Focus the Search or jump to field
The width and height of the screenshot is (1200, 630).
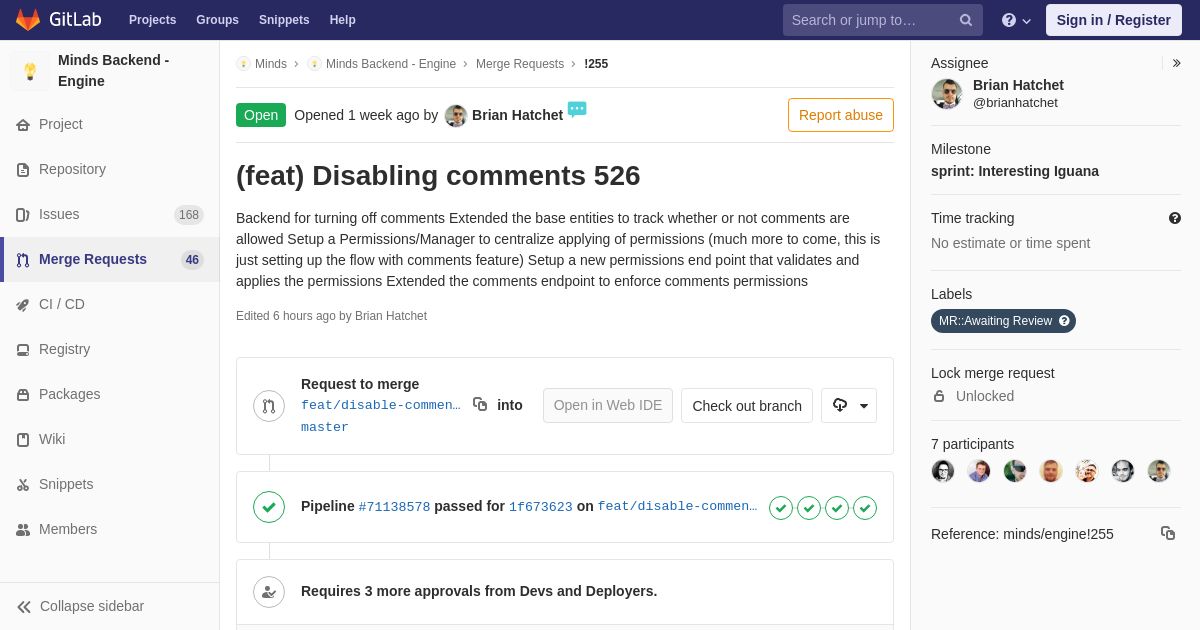[x=882, y=20]
